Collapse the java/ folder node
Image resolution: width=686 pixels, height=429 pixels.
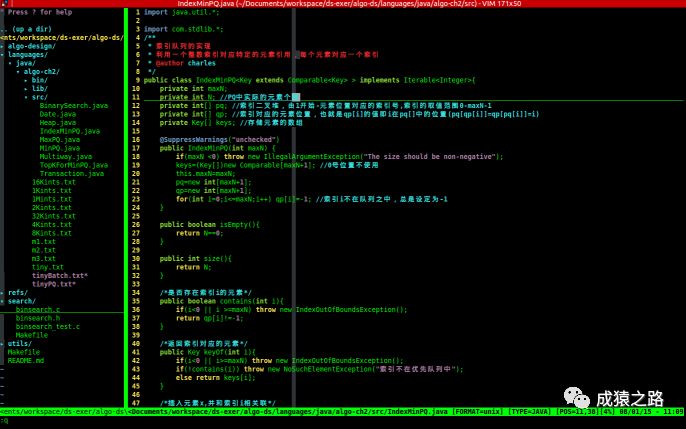coord(26,63)
